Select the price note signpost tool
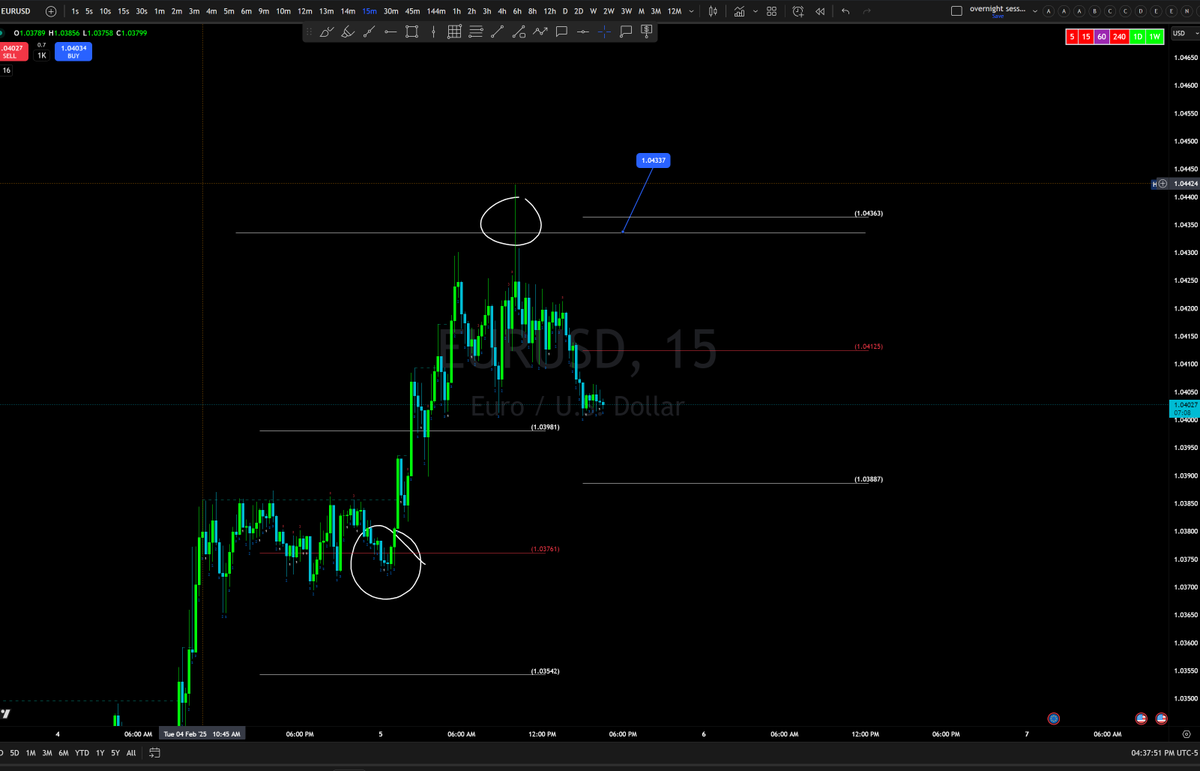Image resolution: width=1200 pixels, height=771 pixels. [x=646, y=32]
